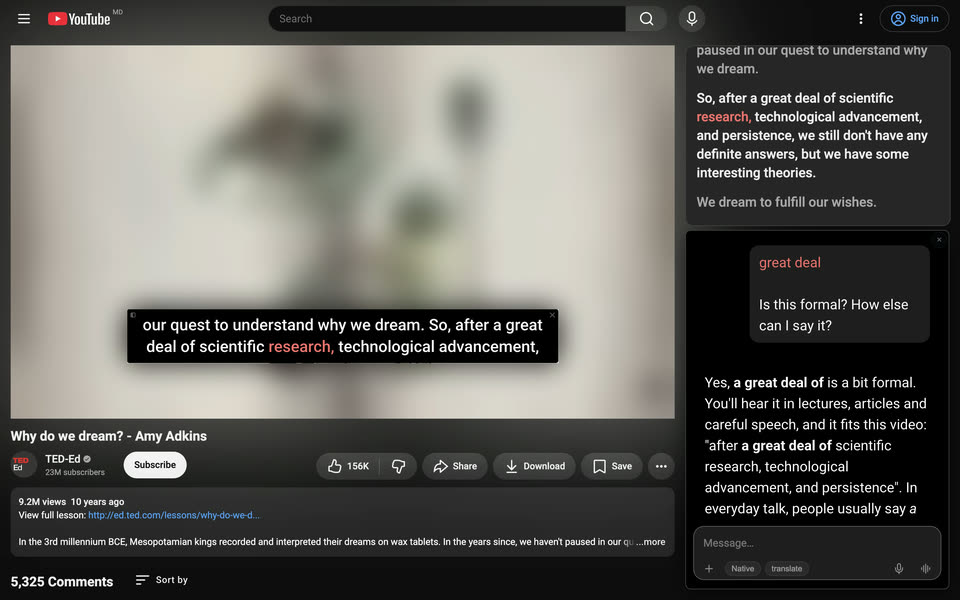The height and width of the screenshot is (600, 960).
Task: Click the Sign in button
Action: click(x=915, y=19)
